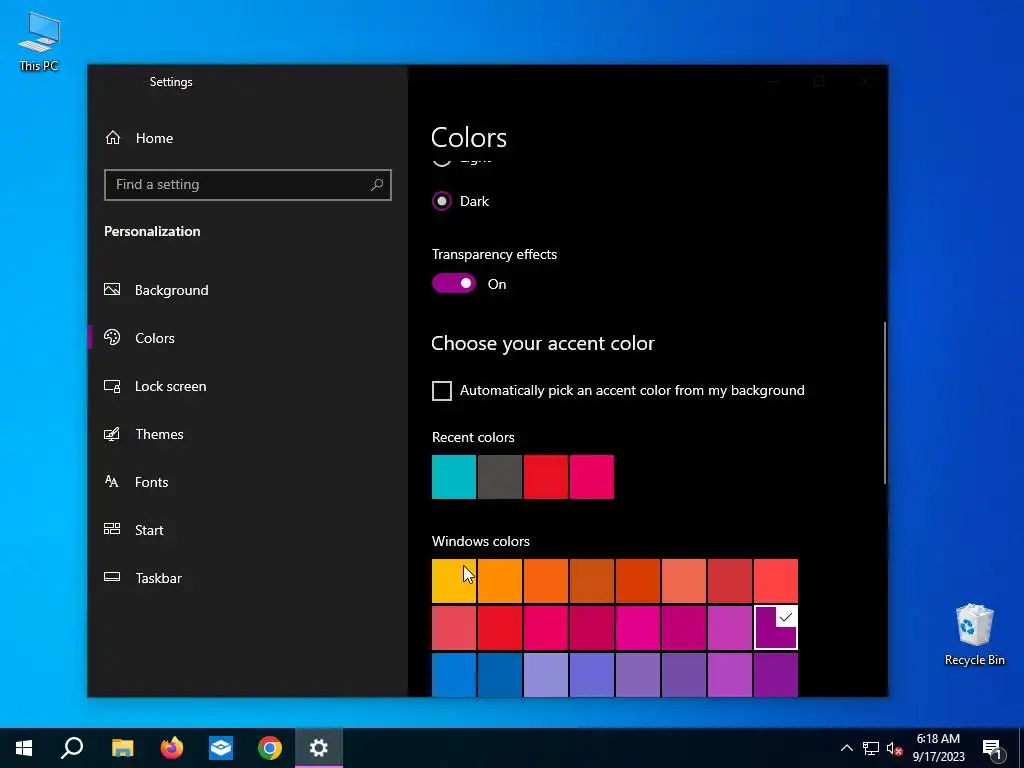Launch Google Chrome from taskbar
The height and width of the screenshot is (768, 1024).
click(270, 748)
